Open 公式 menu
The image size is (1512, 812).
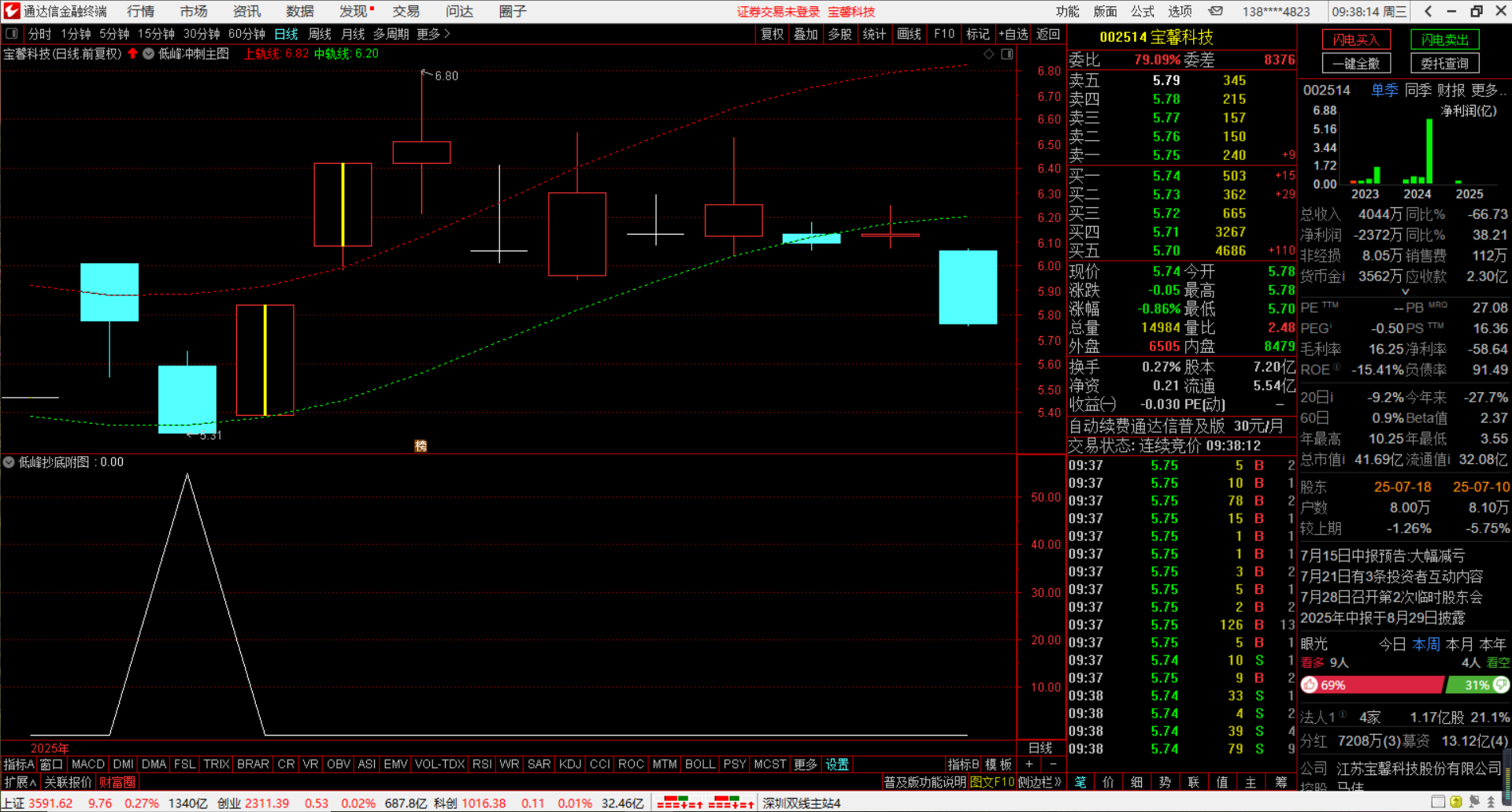1143,11
